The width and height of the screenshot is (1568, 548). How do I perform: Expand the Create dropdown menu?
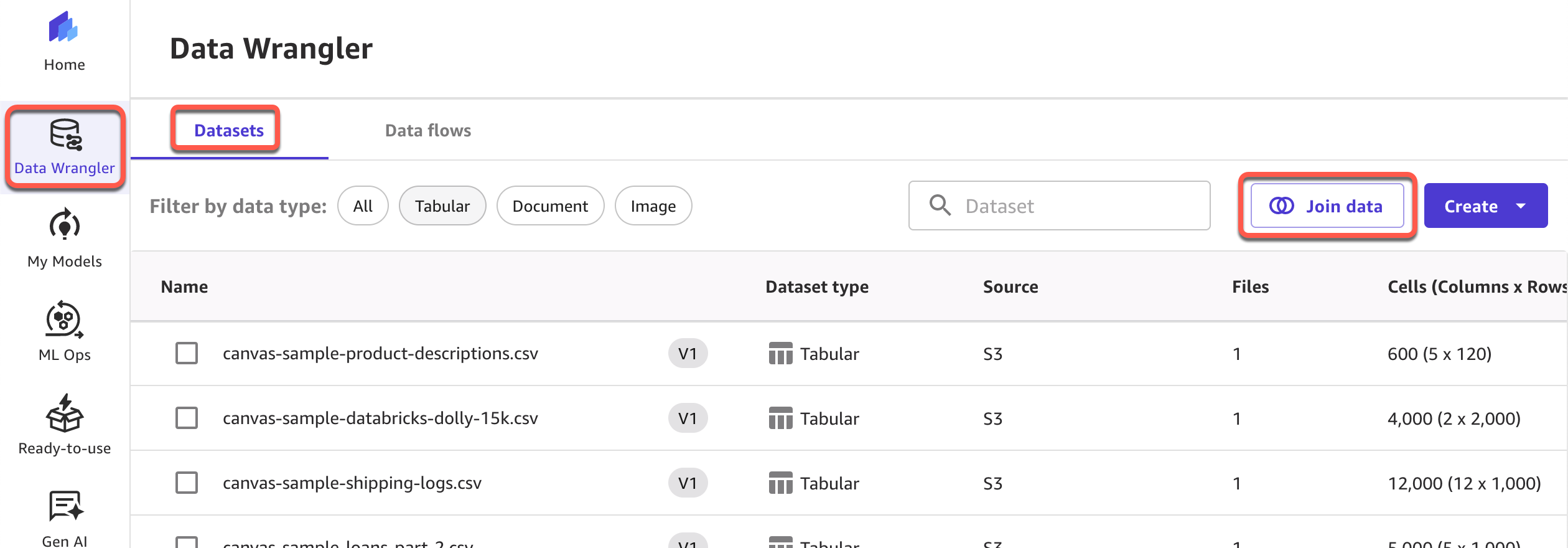(x=1521, y=206)
